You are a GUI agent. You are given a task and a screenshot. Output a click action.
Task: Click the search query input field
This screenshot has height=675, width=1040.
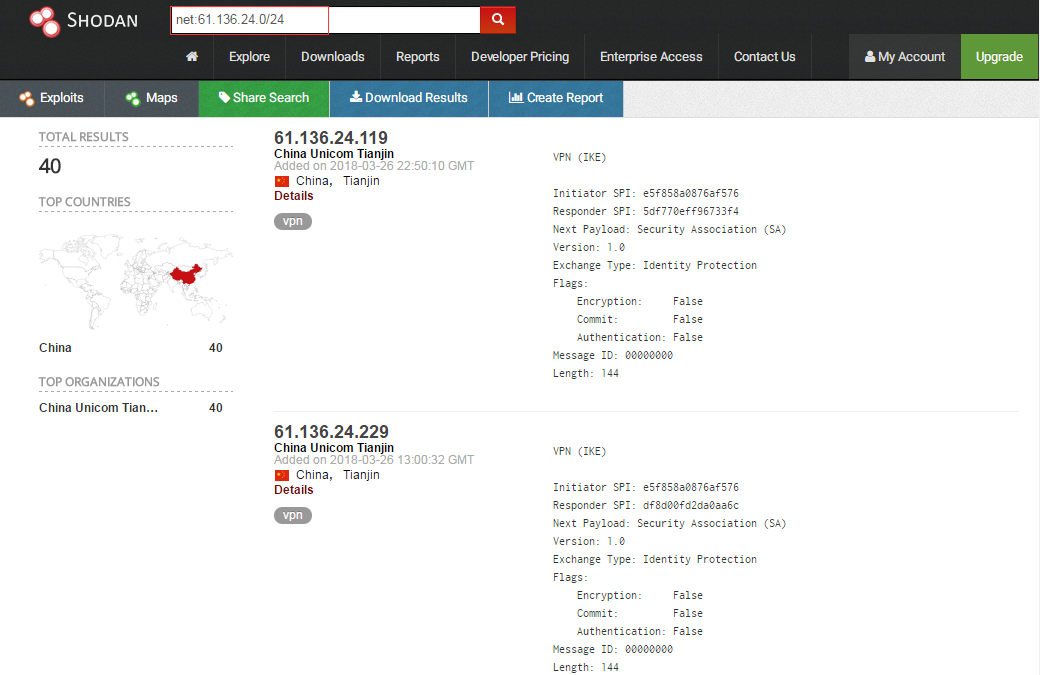(x=325, y=20)
